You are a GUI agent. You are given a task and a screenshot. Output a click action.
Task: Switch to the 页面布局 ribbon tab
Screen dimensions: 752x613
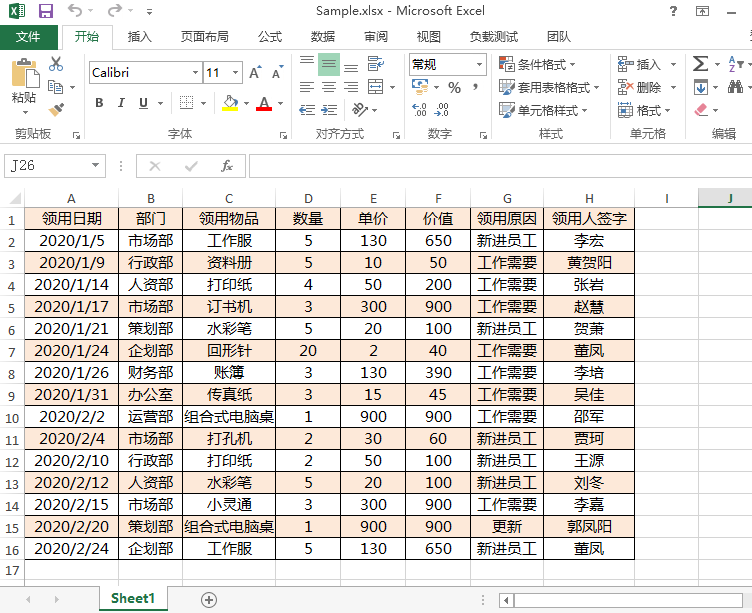tap(205, 36)
